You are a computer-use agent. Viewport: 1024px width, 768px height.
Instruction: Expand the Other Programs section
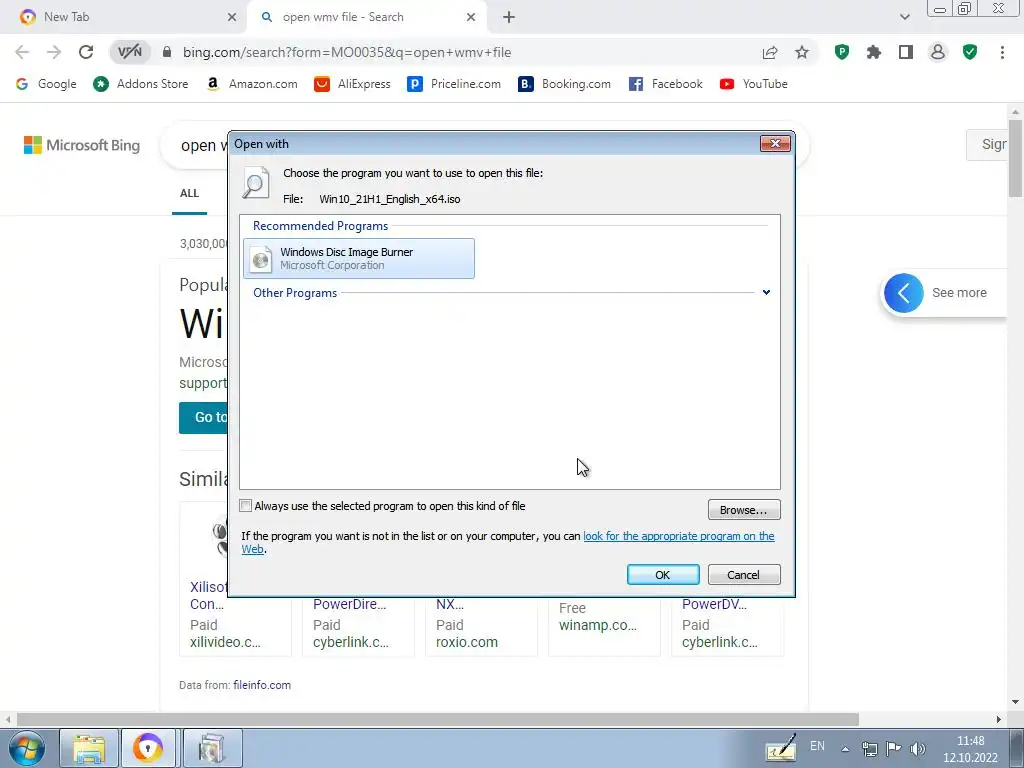pyautogui.click(x=766, y=293)
